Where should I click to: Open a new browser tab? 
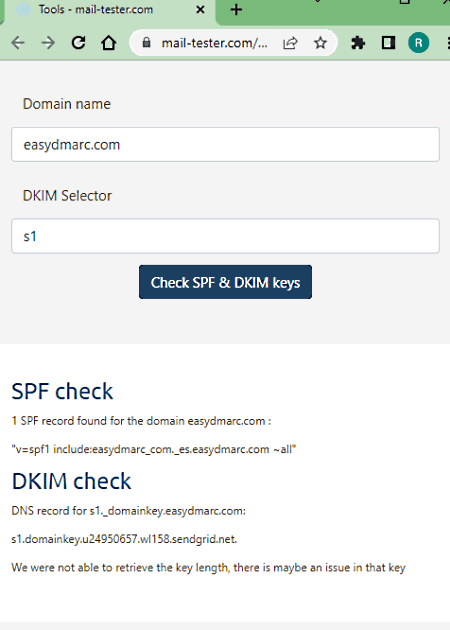[x=236, y=10]
